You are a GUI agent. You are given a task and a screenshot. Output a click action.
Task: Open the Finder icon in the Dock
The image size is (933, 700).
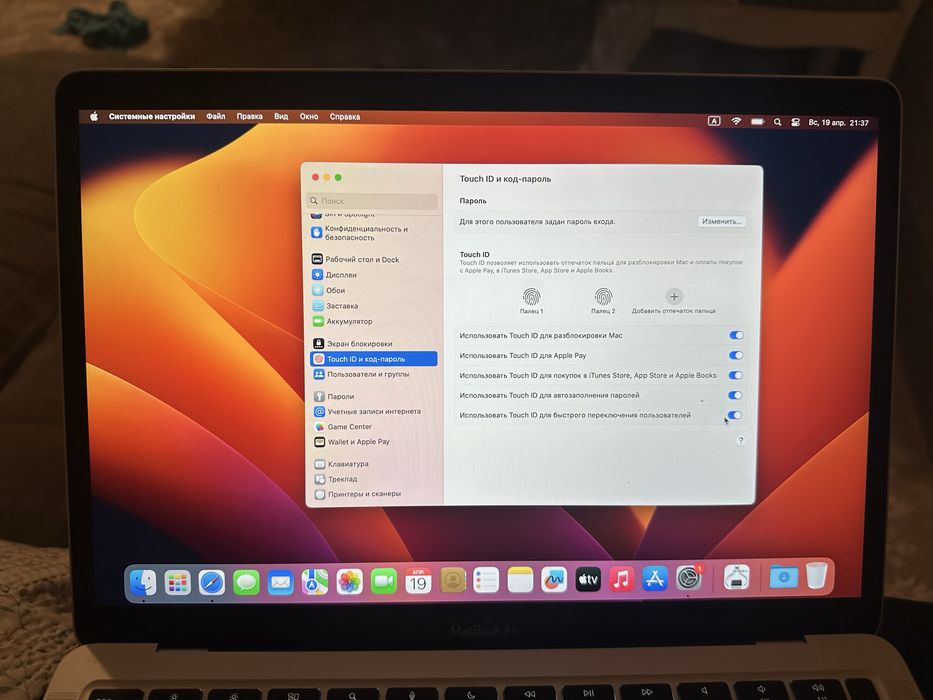point(143,582)
